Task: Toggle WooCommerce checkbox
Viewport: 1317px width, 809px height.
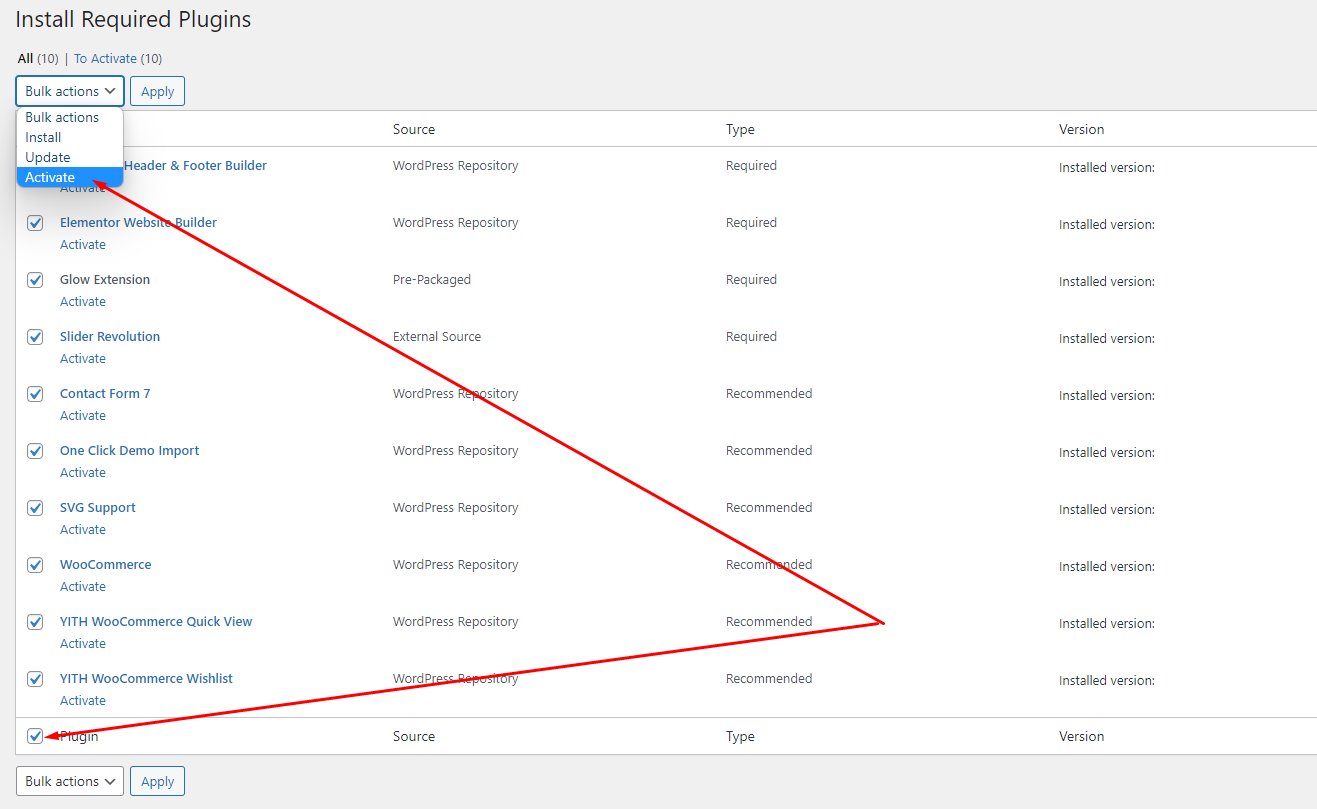Action: pyautogui.click(x=35, y=565)
